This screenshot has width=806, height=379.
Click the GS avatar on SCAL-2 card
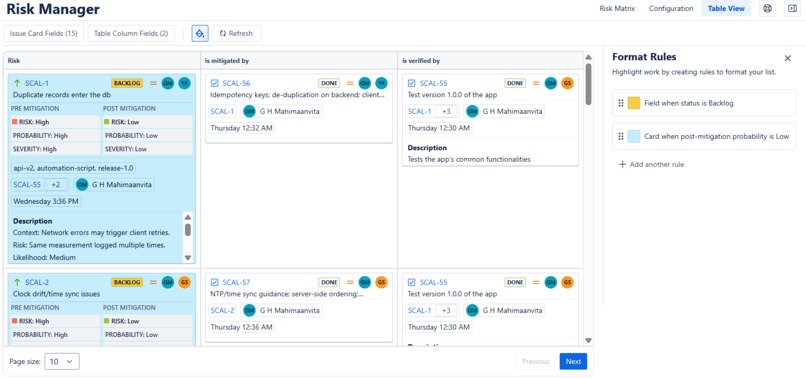click(x=184, y=282)
